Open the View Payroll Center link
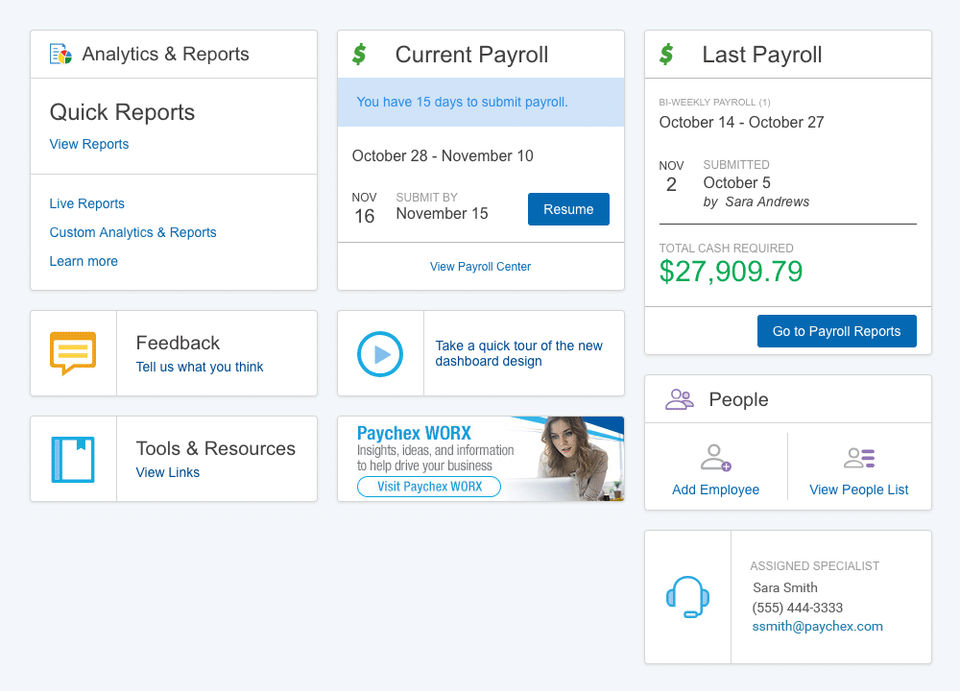Image resolution: width=960 pixels, height=691 pixels. (480, 267)
